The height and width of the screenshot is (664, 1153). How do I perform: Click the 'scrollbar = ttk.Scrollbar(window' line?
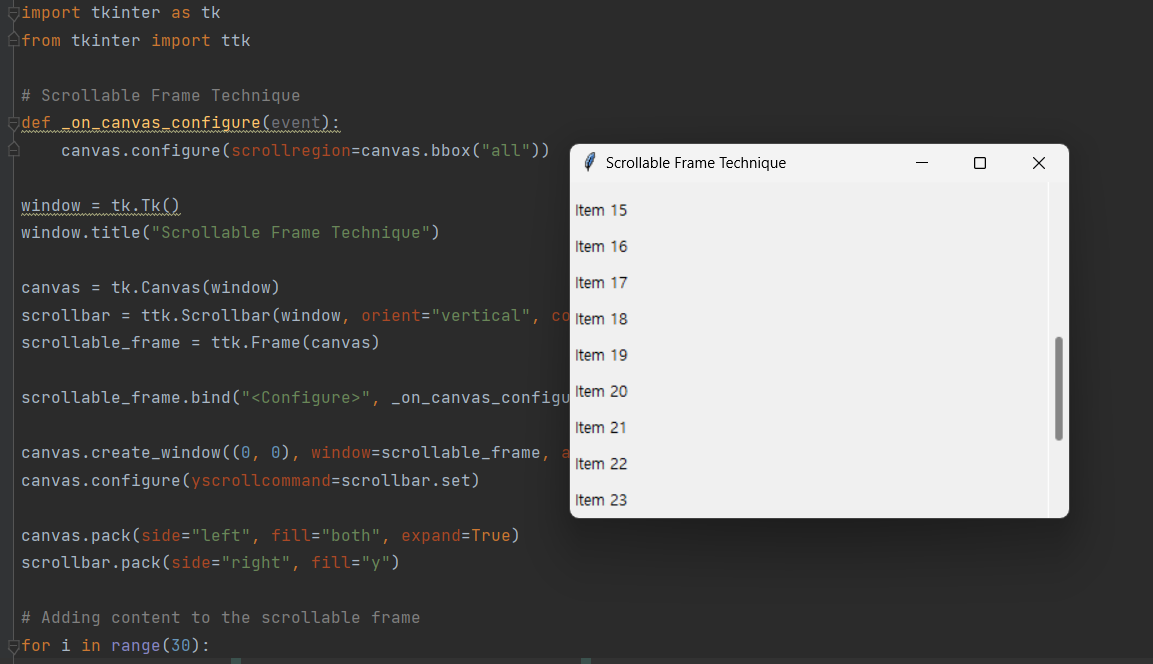pos(295,315)
